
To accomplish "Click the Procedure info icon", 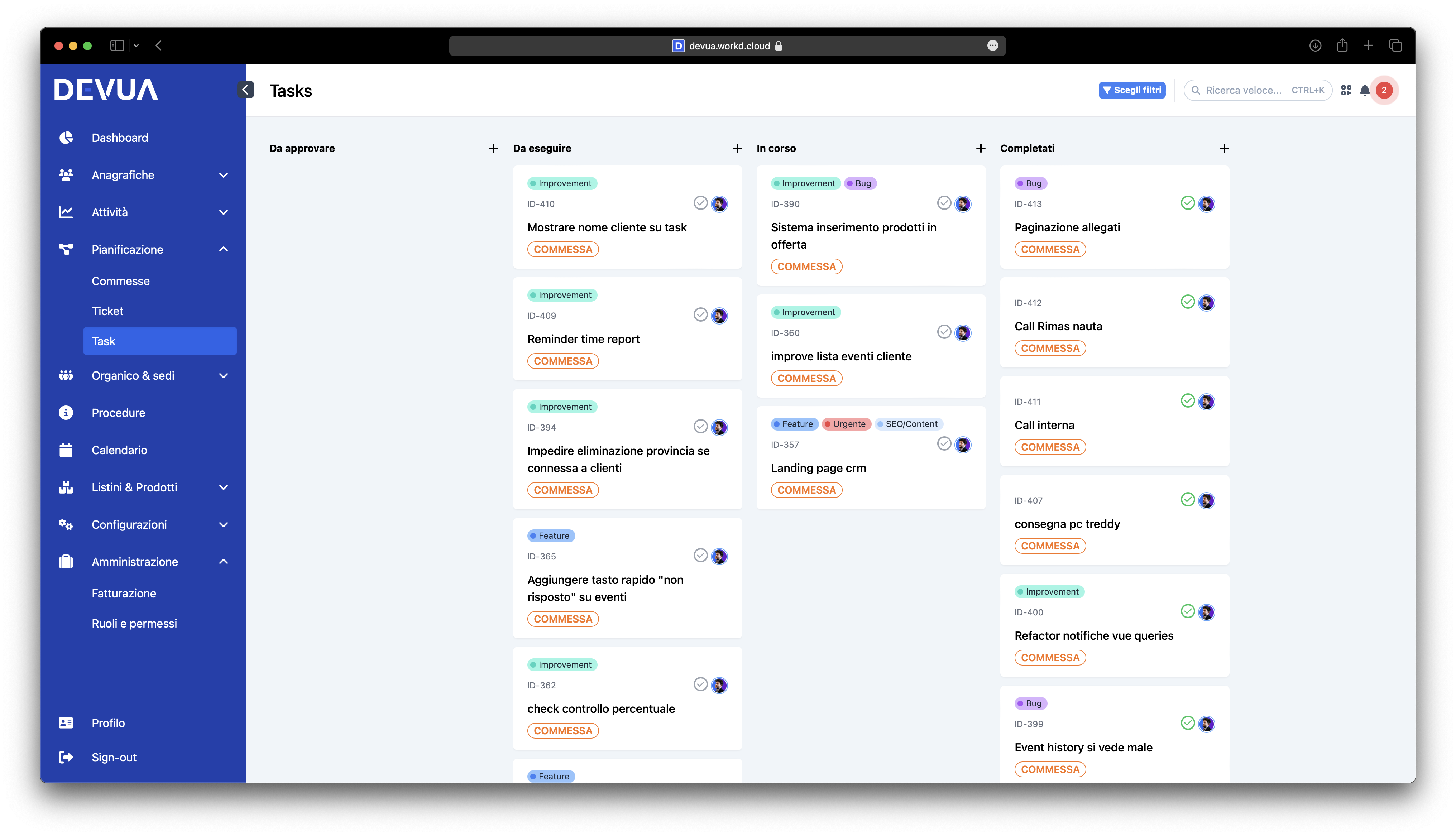I will pos(66,412).
